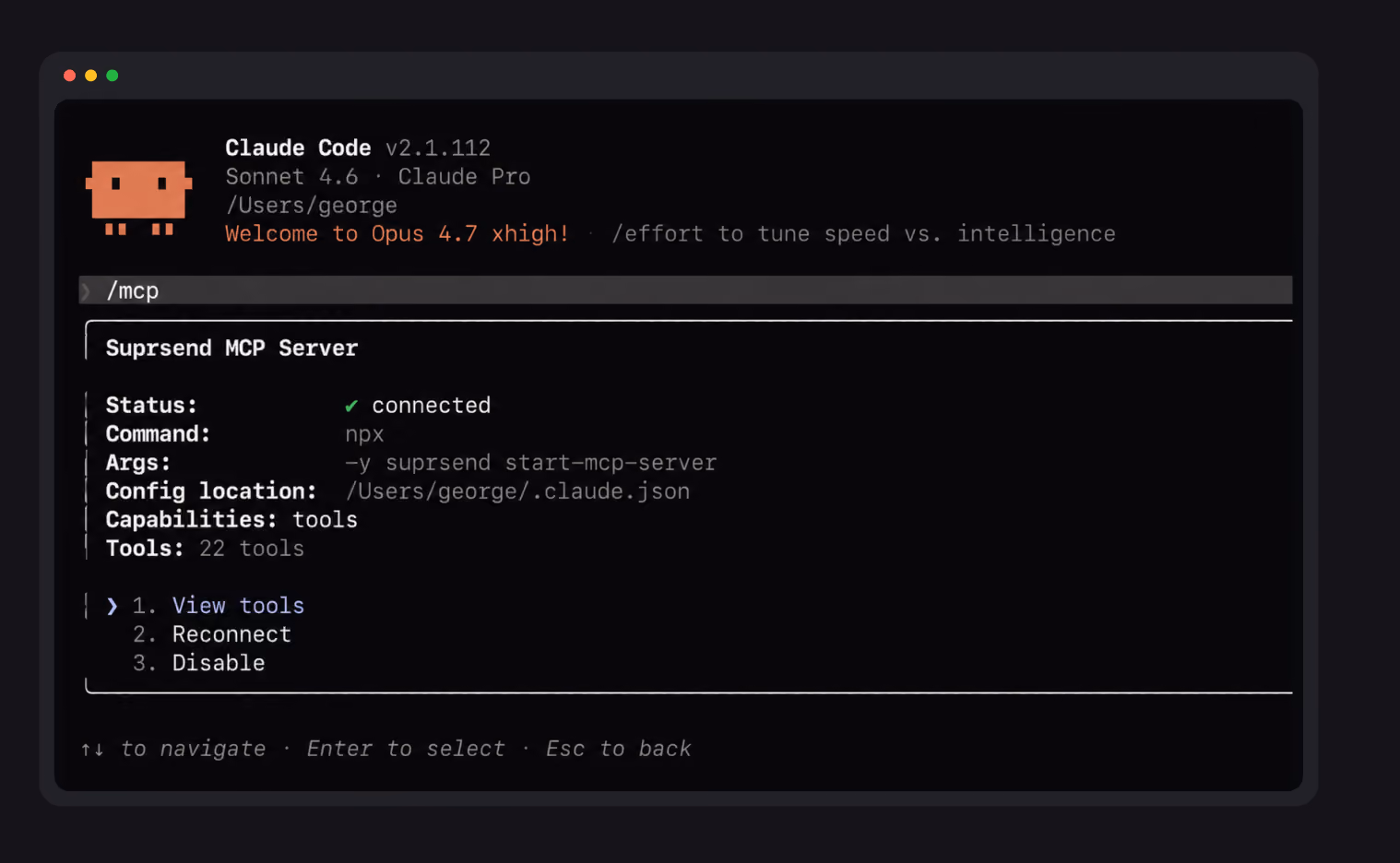Click the config path /Users/george/.claude.json
This screenshot has width=1400, height=863.
pos(517,491)
